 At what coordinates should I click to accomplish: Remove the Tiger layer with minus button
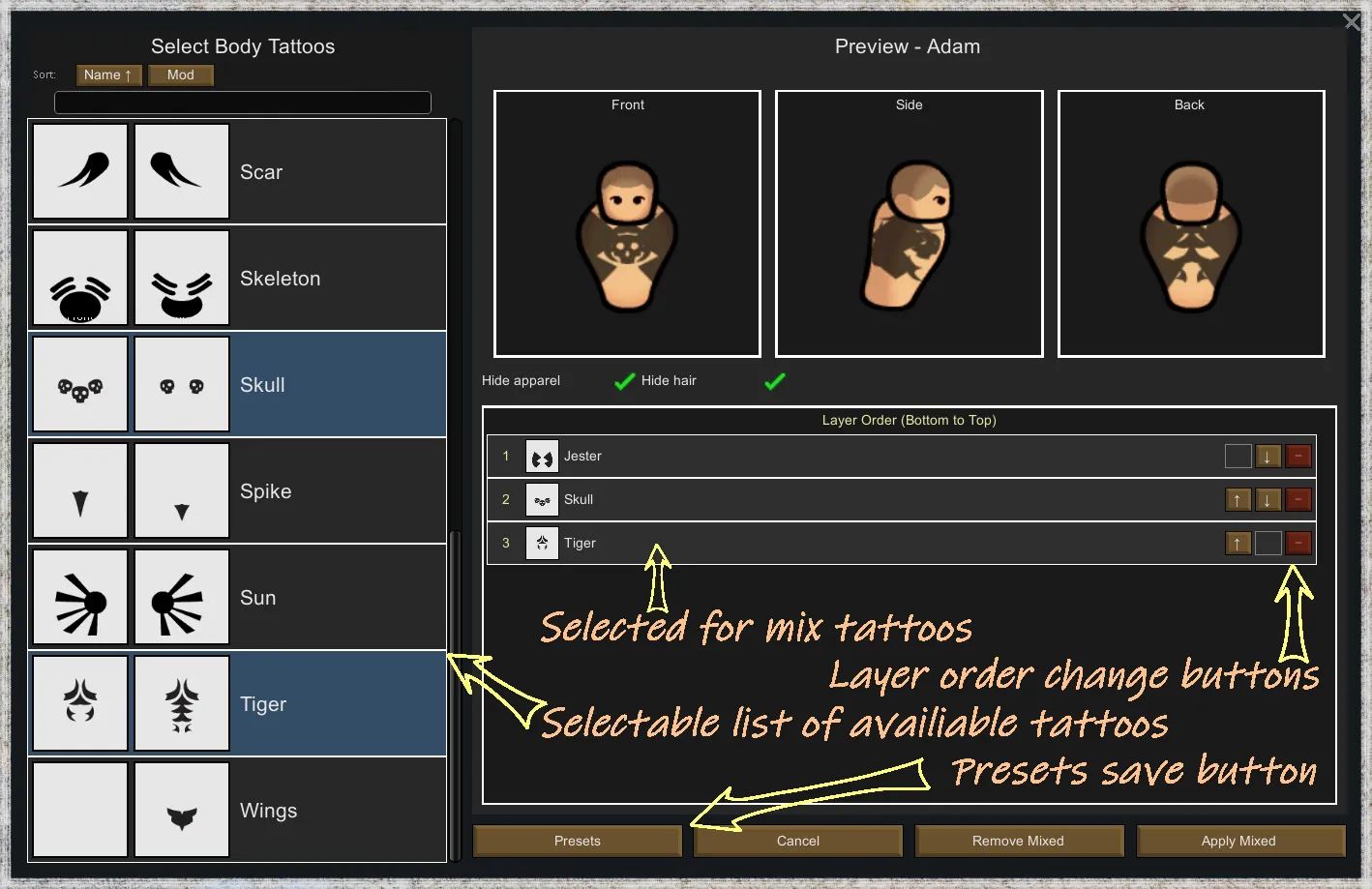coord(1298,543)
